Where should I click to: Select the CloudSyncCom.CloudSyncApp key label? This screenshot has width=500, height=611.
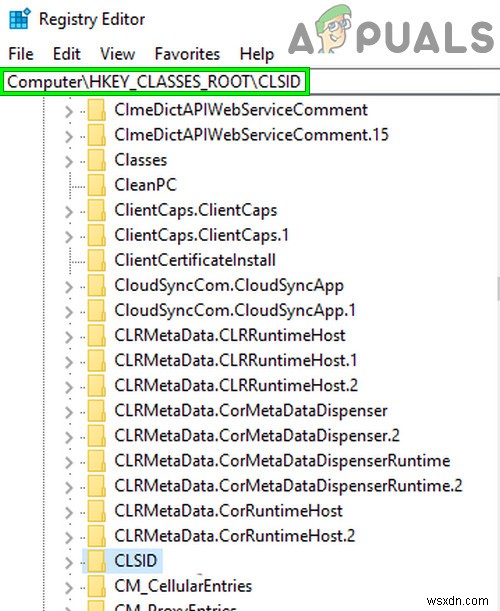229,286
